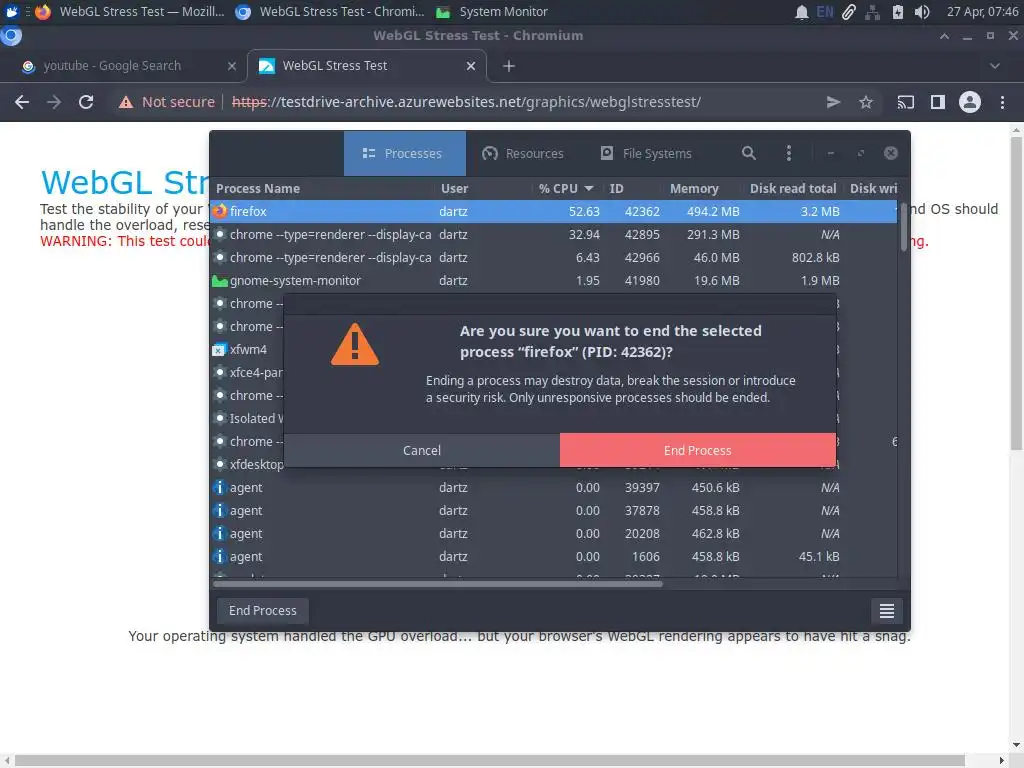Click gnome-system-monitor row icon
The image size is (1024, 768).
coord(220,281)
